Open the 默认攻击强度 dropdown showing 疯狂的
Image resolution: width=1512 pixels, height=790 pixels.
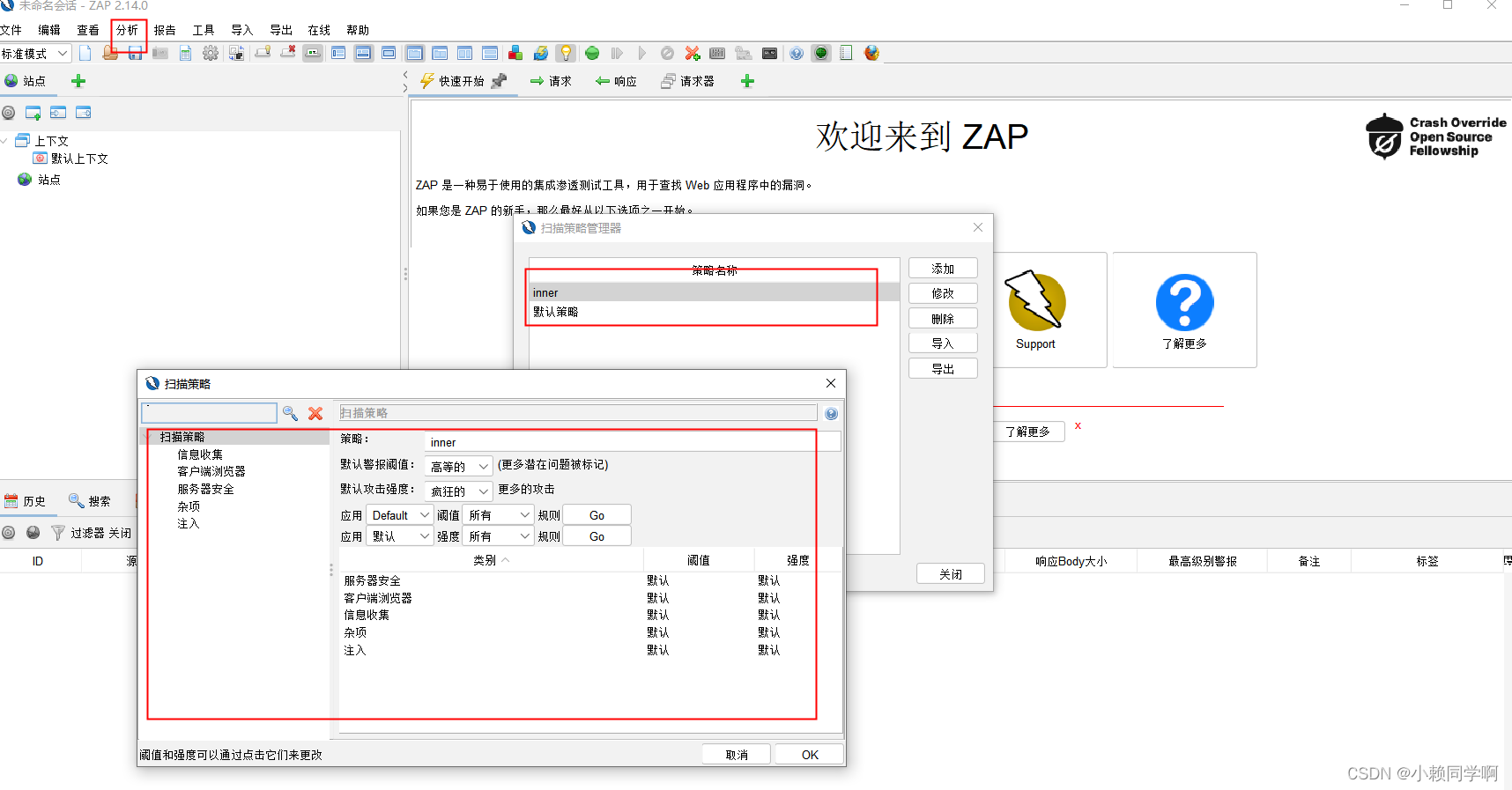pyautogui.click(x=458, y=491)
